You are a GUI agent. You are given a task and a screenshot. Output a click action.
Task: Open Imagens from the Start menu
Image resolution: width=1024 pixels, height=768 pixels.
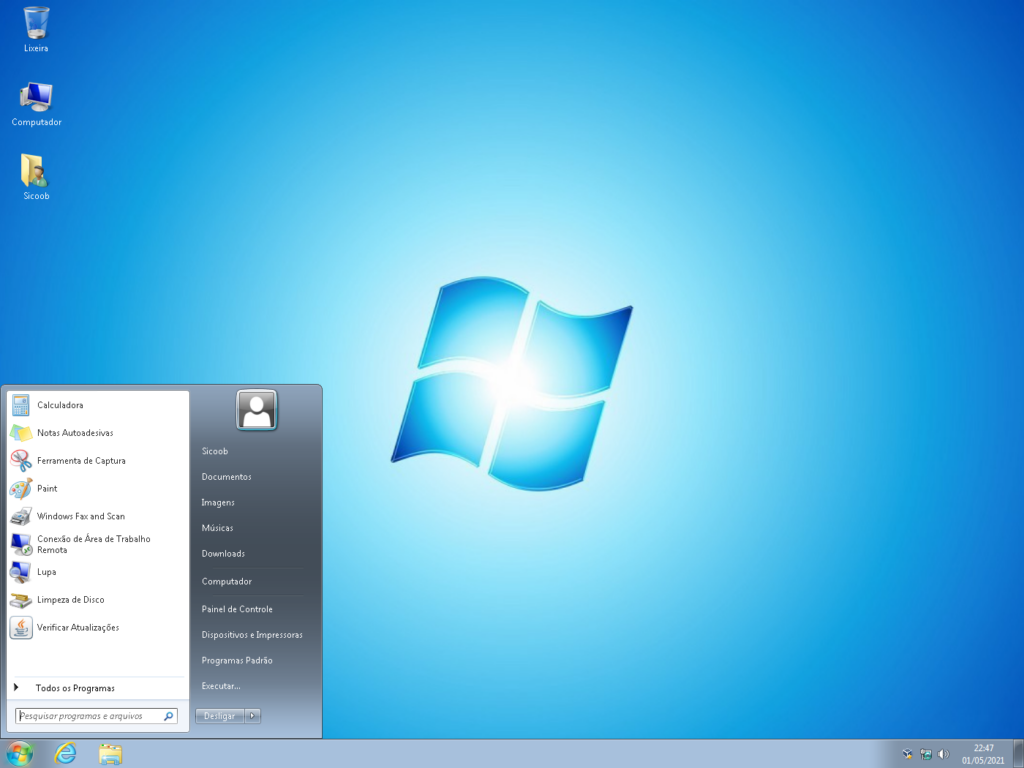click(218, 502)
